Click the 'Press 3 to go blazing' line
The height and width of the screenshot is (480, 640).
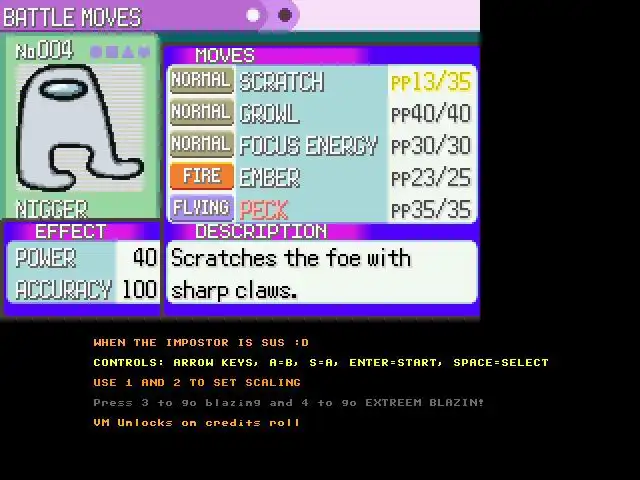tap(289, 403)
